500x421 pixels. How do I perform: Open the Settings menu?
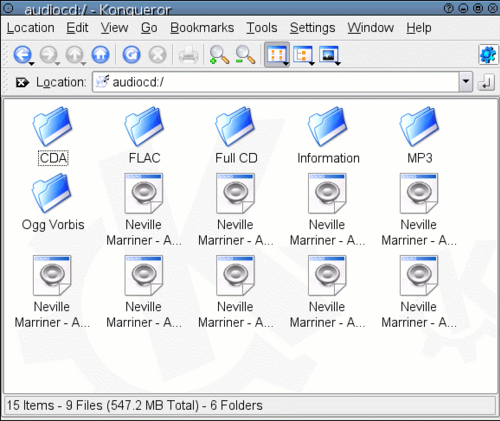coord(312,28)
